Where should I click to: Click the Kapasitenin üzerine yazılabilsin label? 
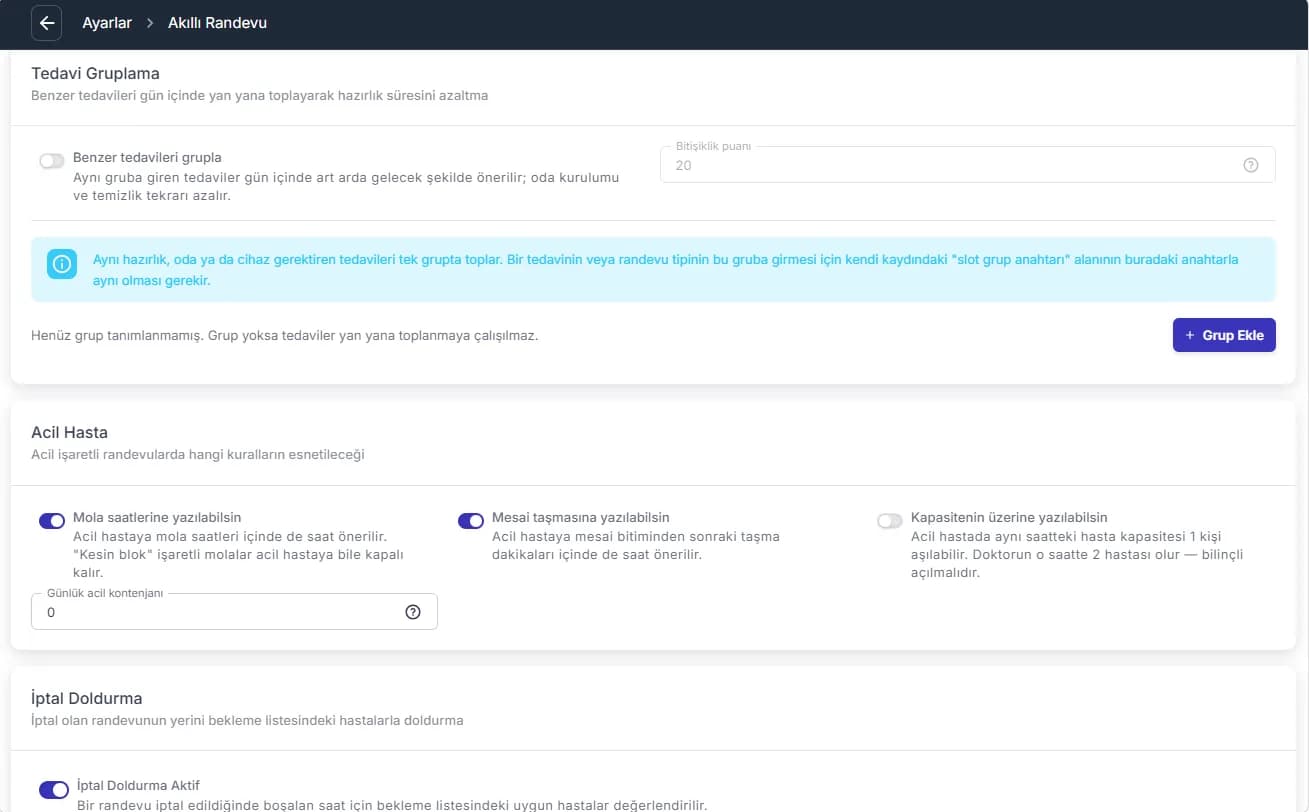1009,518
